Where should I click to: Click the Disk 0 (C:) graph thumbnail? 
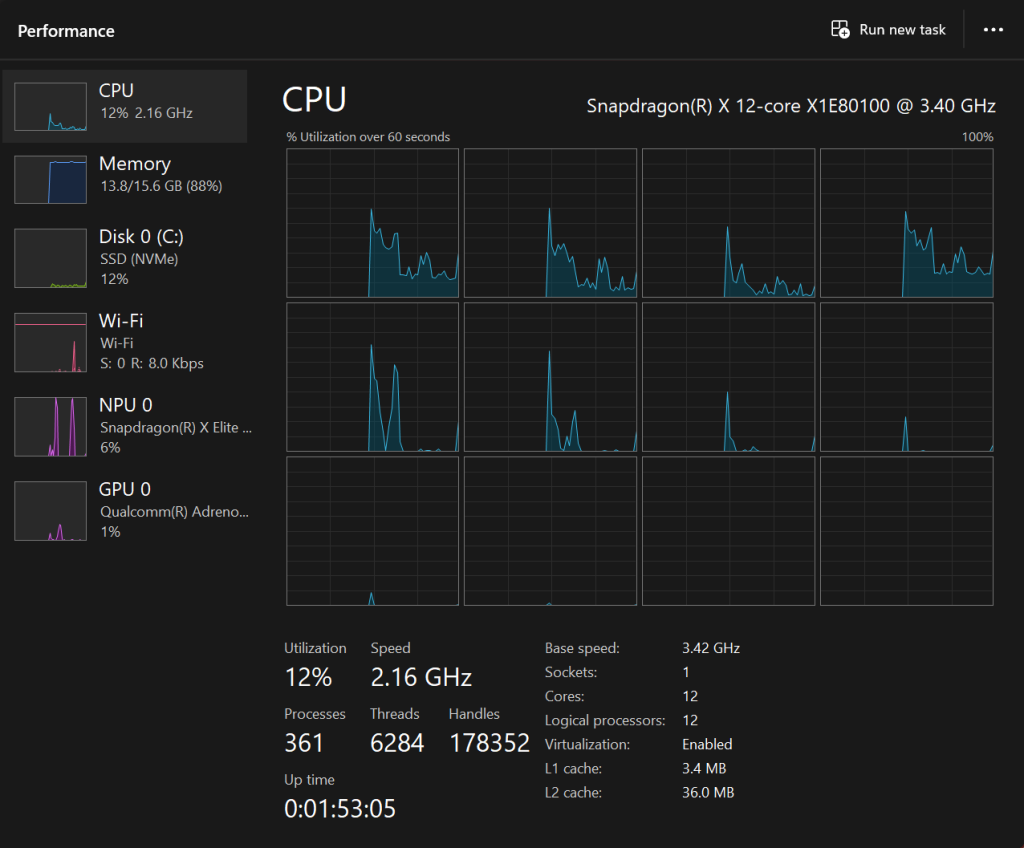(50, 258)
